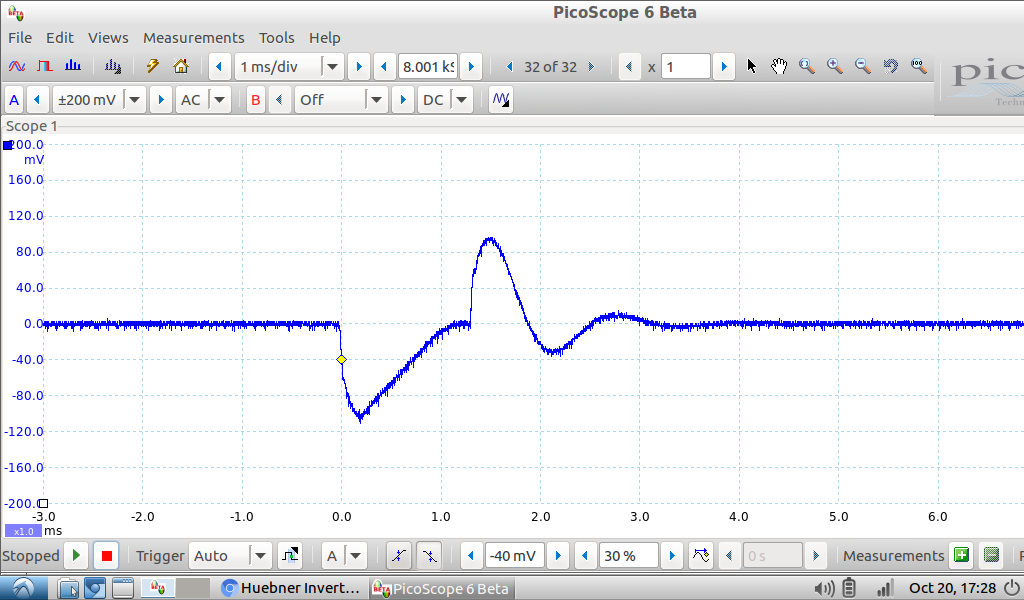Switch to Spectrum mode icon
This screenshot has height=600, width=1024.
tap(73, 67)
